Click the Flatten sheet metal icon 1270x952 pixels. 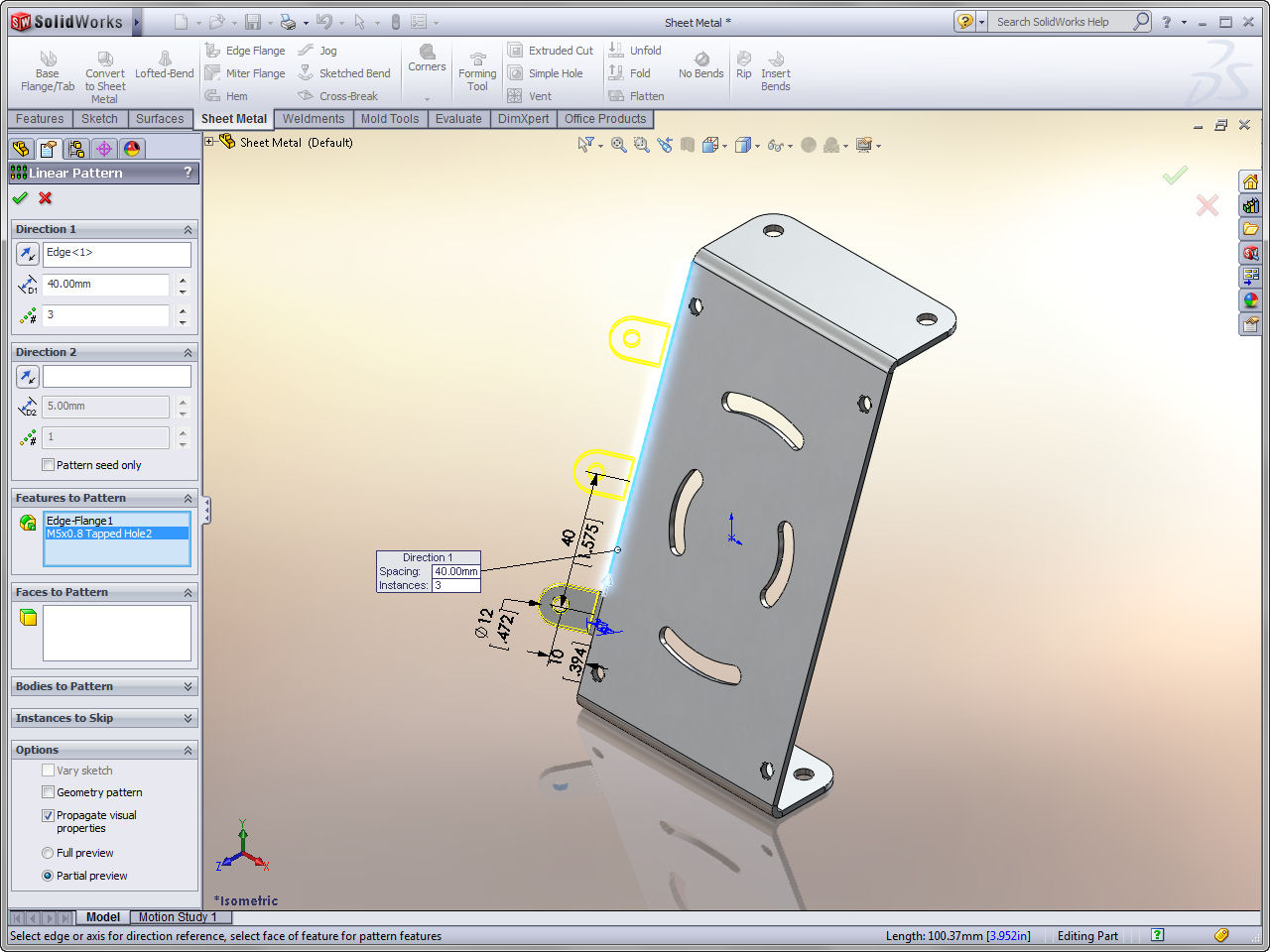point(636,96)
